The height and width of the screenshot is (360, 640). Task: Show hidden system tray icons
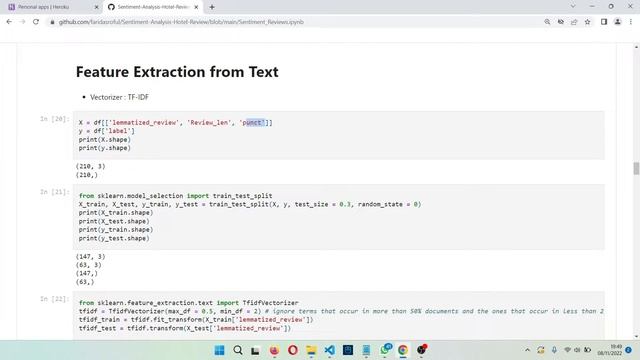(x=527, y=350)
